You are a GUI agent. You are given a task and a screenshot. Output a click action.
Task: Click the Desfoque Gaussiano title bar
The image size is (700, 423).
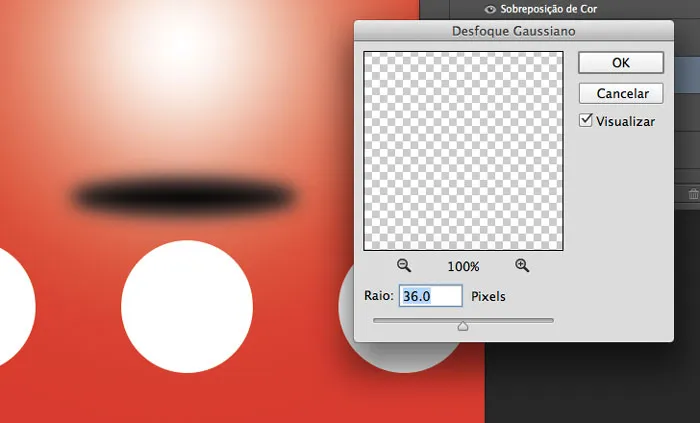pos(513,31)
